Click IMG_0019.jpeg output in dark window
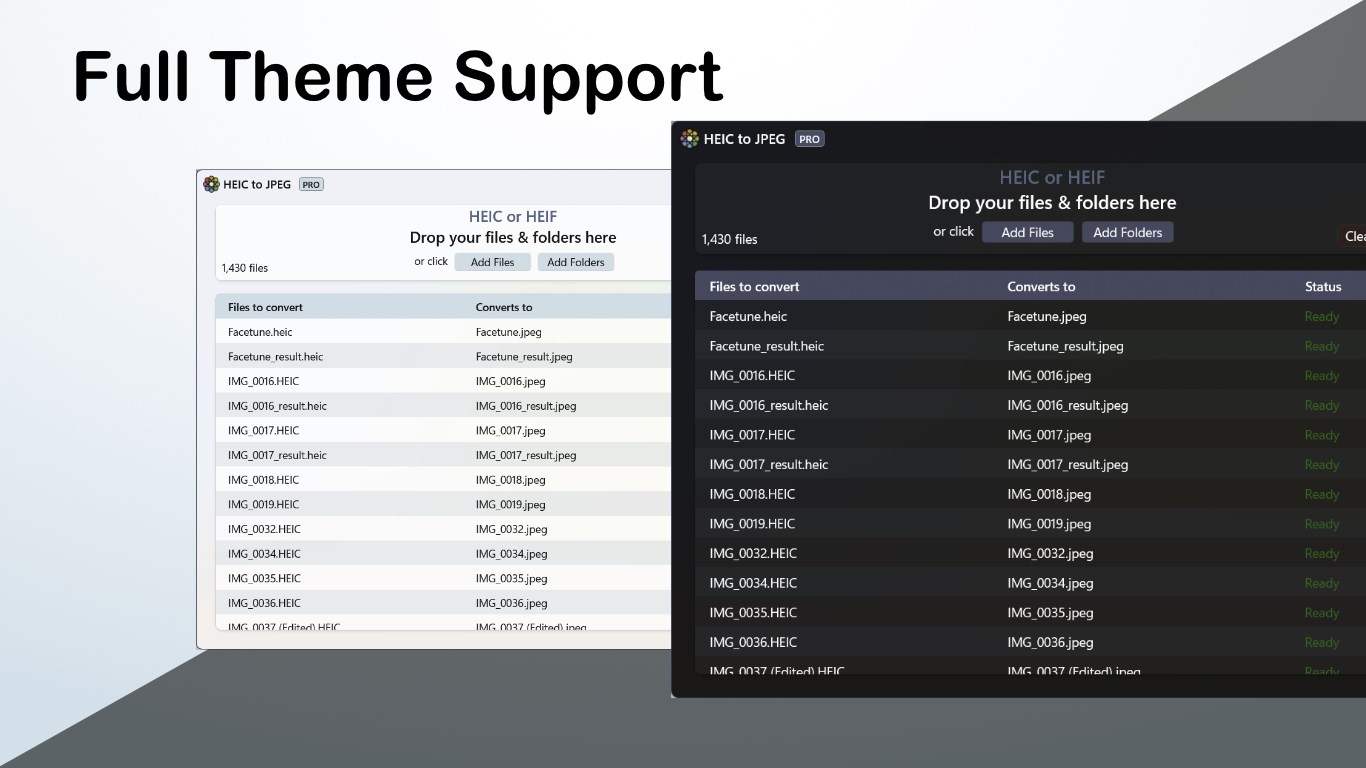Viewport: 1366px width, 768px height. pos(1049,524)
